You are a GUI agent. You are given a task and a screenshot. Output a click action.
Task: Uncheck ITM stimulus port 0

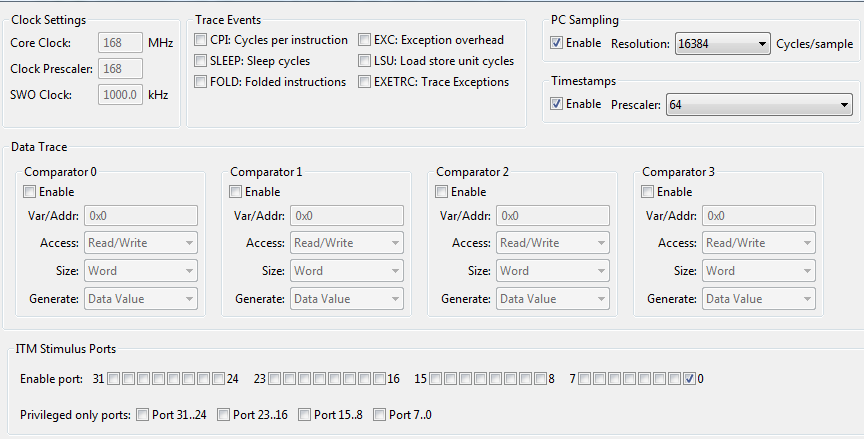point(689,379)
